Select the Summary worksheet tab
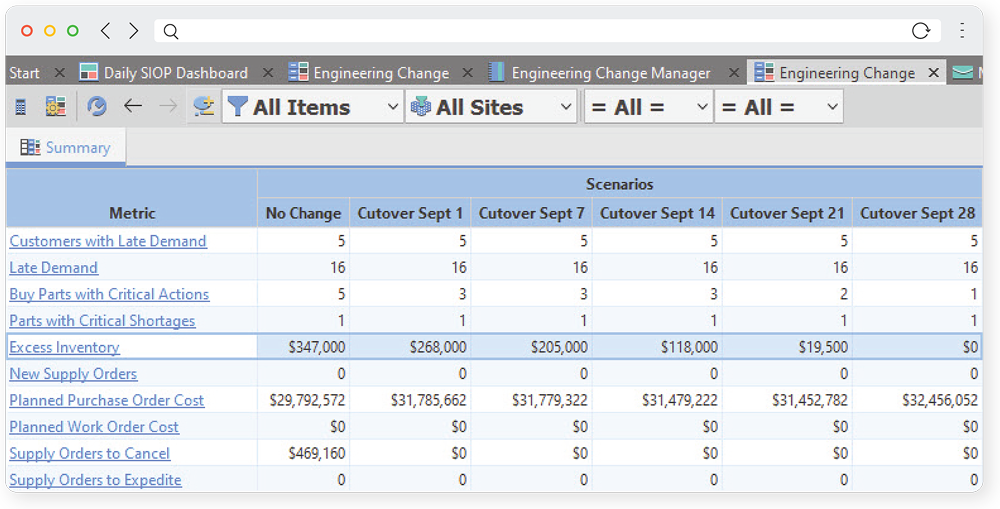Screen dimensions: 1000x509 (x=66, y=148)
